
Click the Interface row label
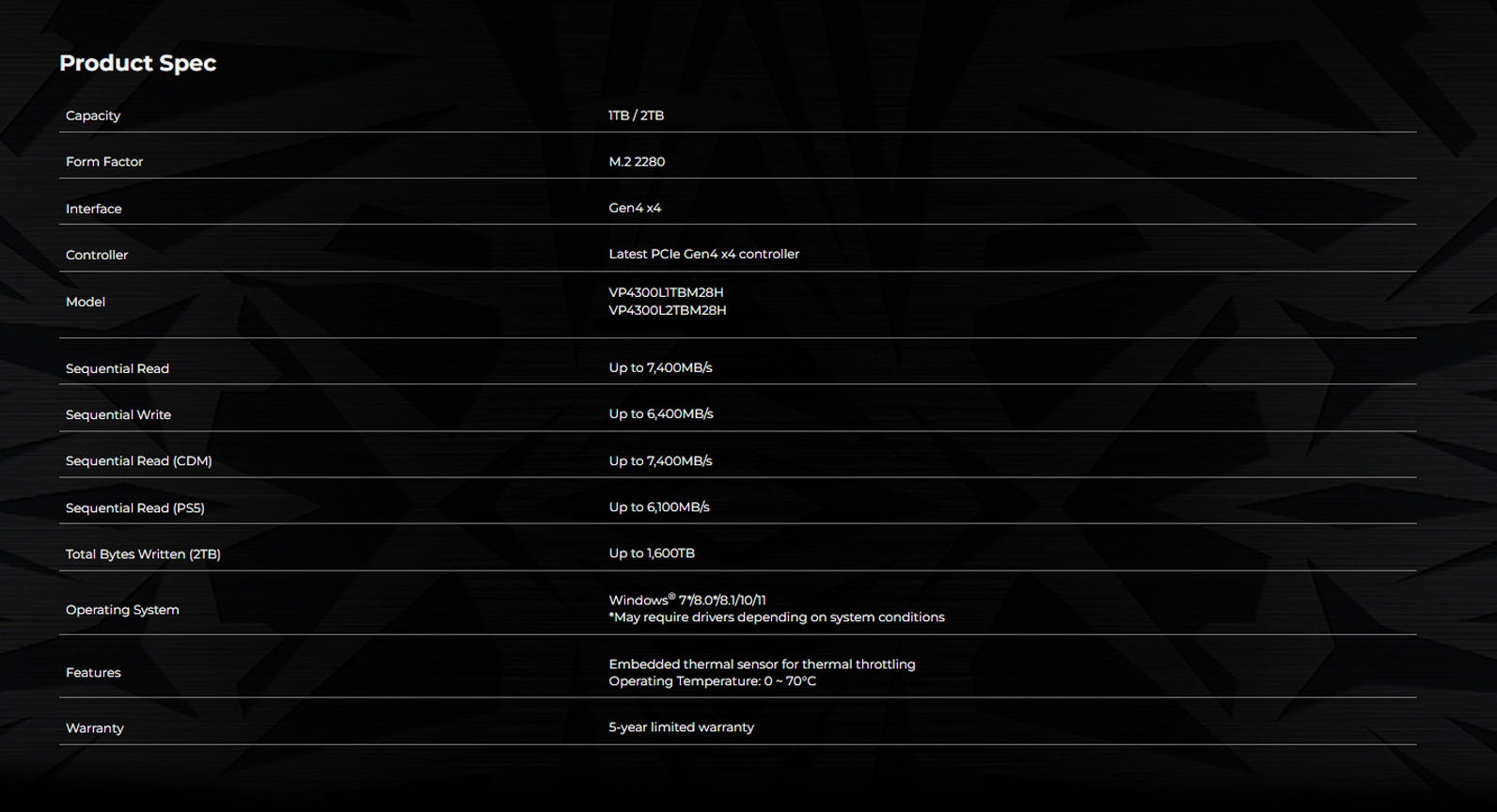pos(94,209)
